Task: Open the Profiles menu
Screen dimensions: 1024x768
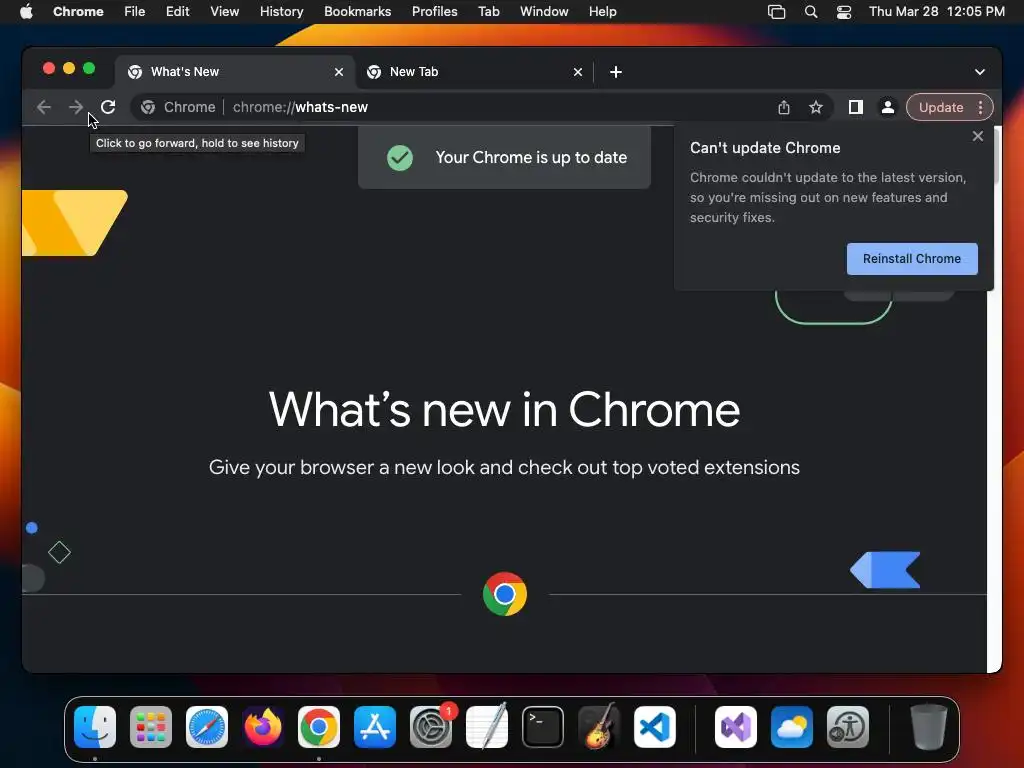Action: coord(434,12)
